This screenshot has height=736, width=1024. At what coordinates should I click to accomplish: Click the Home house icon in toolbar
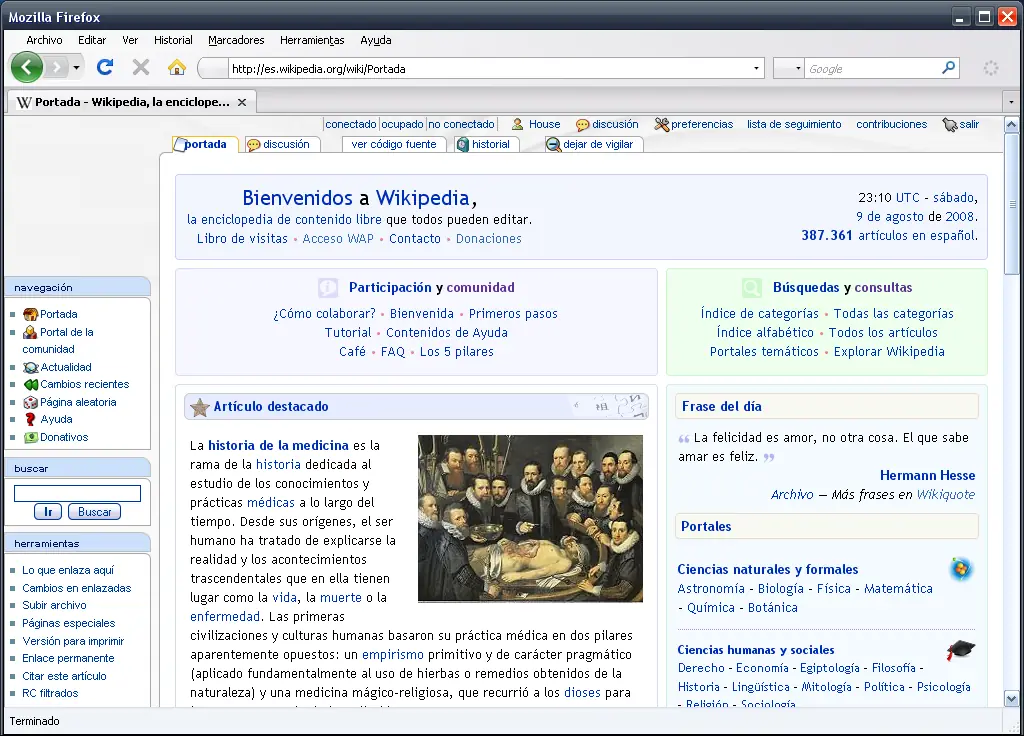[x=177, y=68]
